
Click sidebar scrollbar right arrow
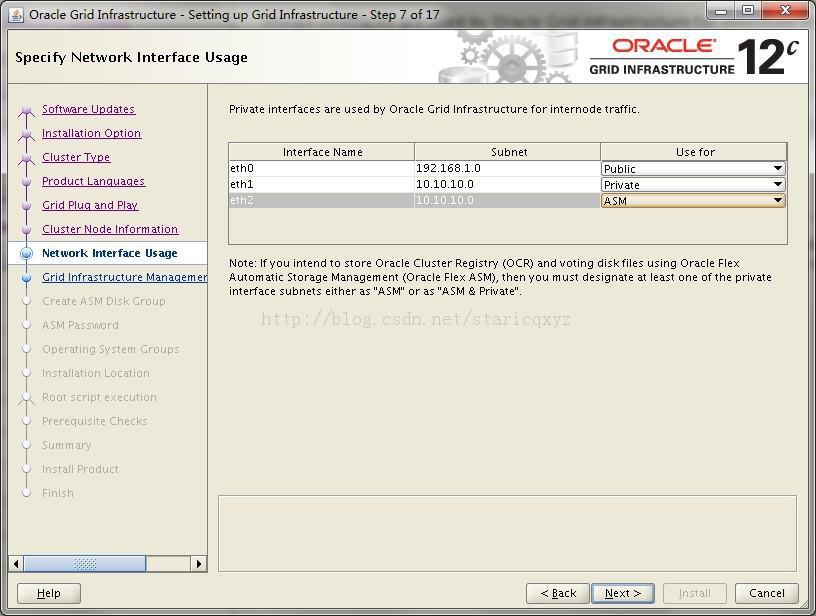coord(198,563)
